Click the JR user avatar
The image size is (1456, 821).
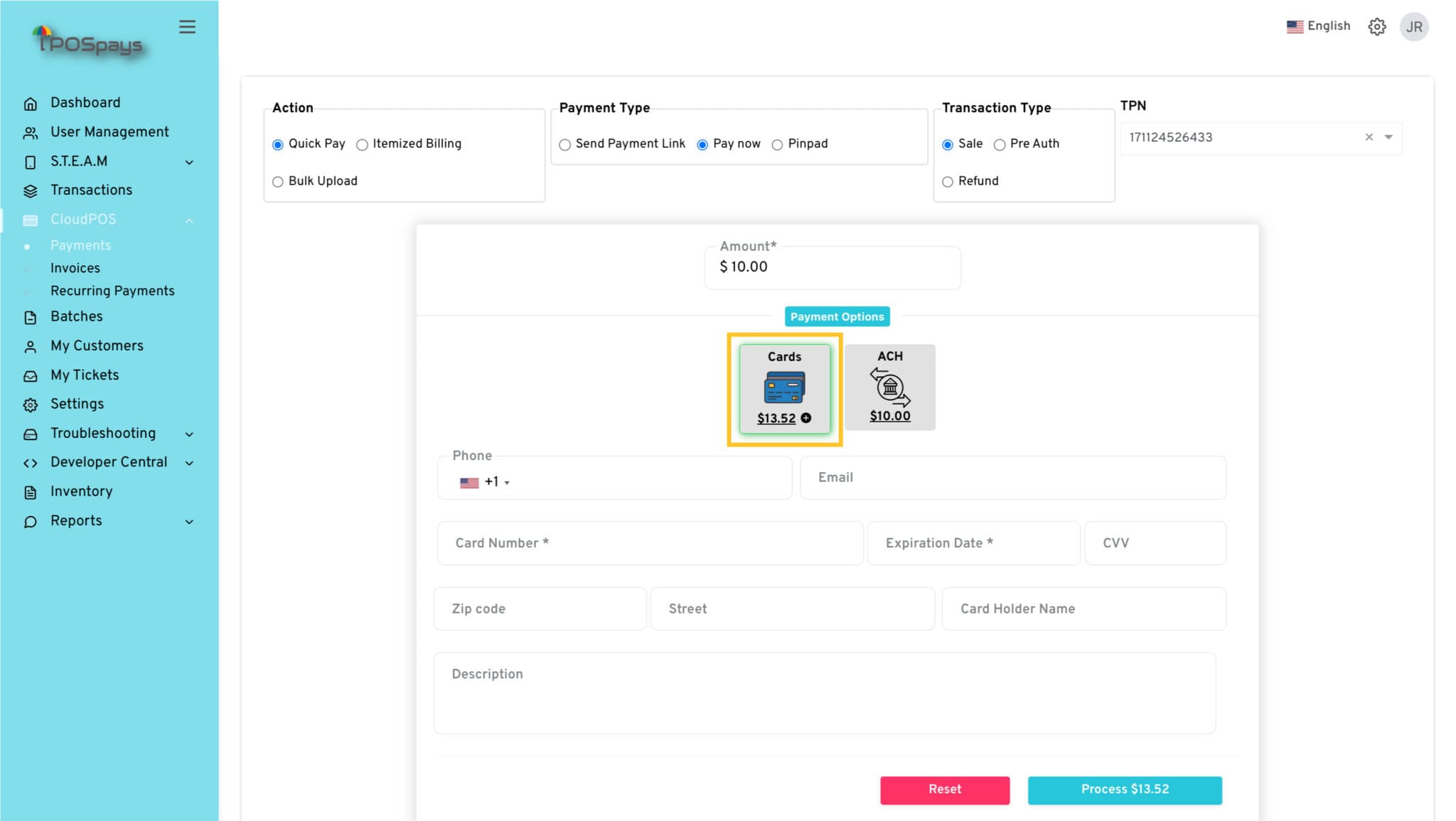[1413, 27]
